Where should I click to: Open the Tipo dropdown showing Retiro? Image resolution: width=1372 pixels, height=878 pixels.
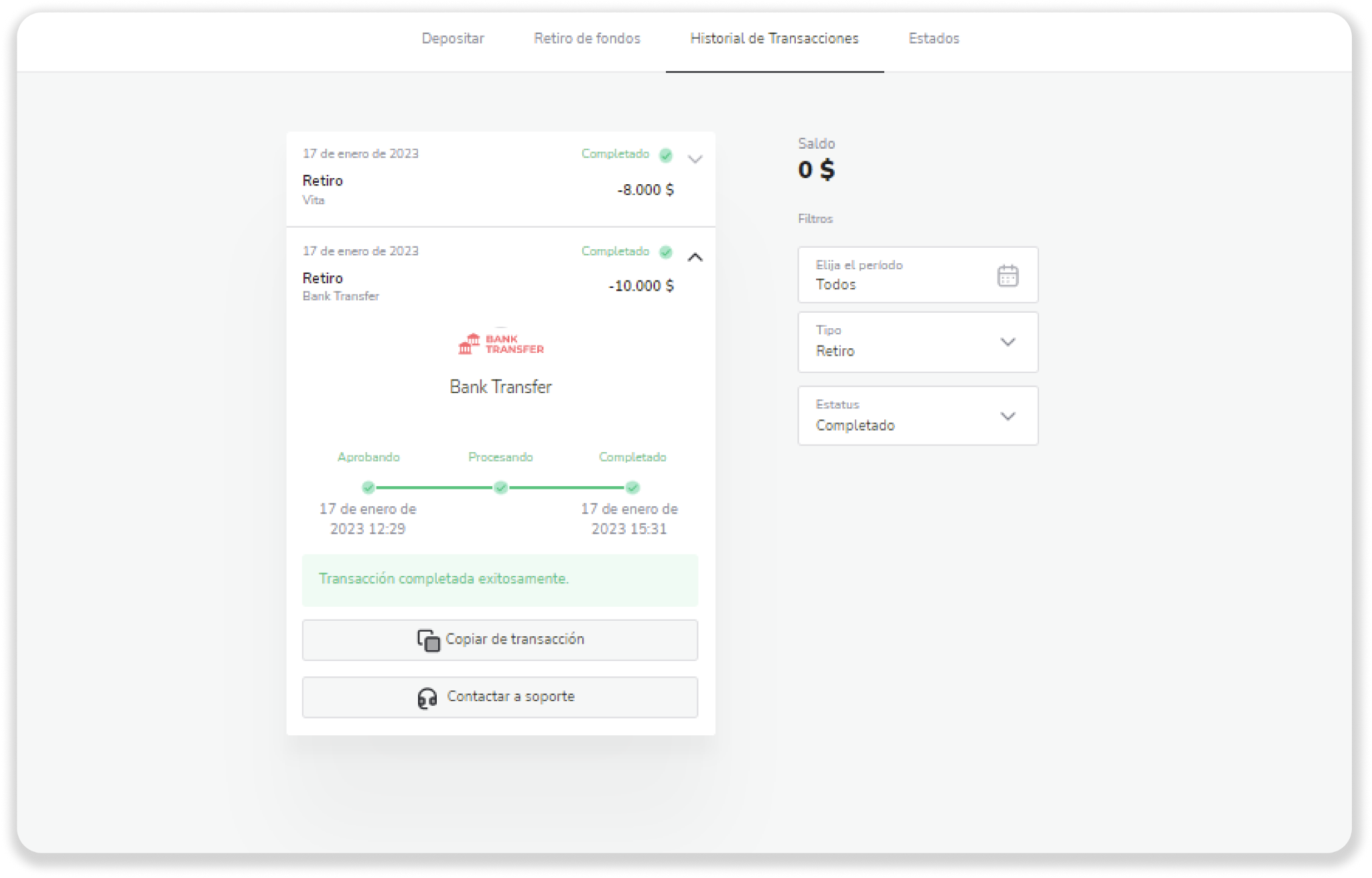click(x=917, y=342)
